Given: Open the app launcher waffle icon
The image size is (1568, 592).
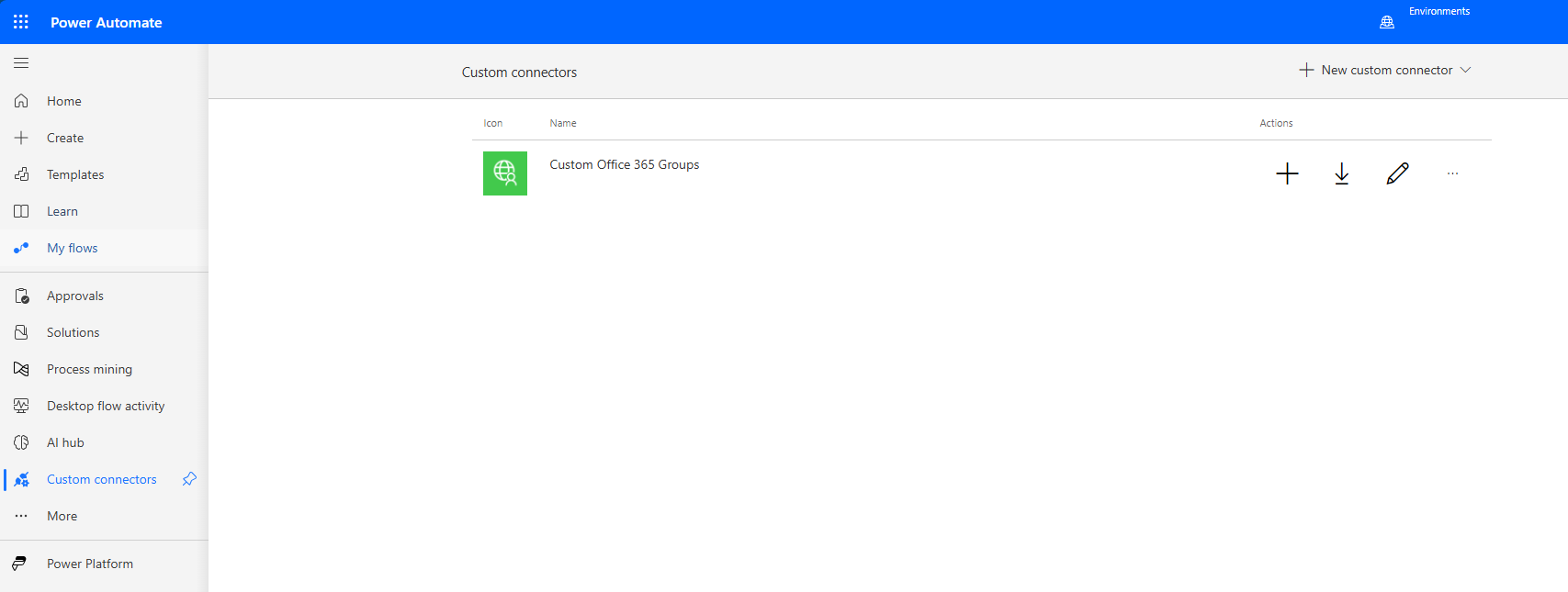Looking at the screenshot, I should (x=21, y=22).
